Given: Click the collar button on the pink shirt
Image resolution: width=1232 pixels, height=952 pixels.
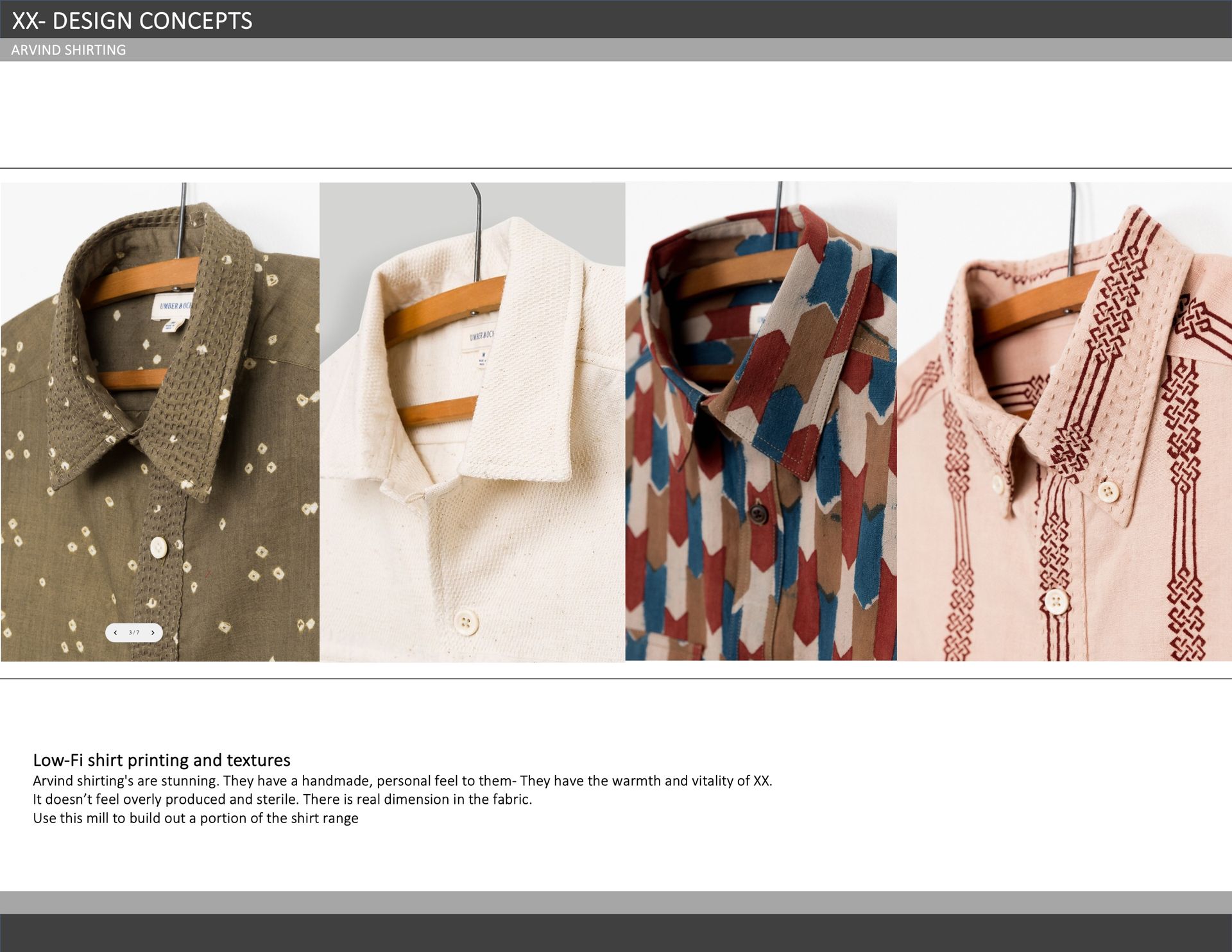Looking at the screenshot, I should click(1108, 492).
